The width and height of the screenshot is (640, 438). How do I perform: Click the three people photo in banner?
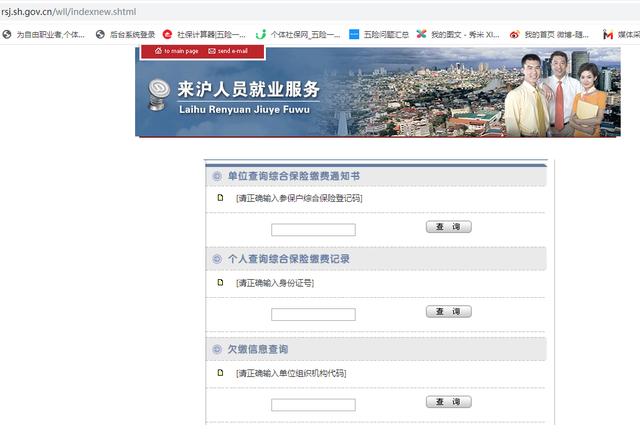pyautogui.click(x=556, y=94)
